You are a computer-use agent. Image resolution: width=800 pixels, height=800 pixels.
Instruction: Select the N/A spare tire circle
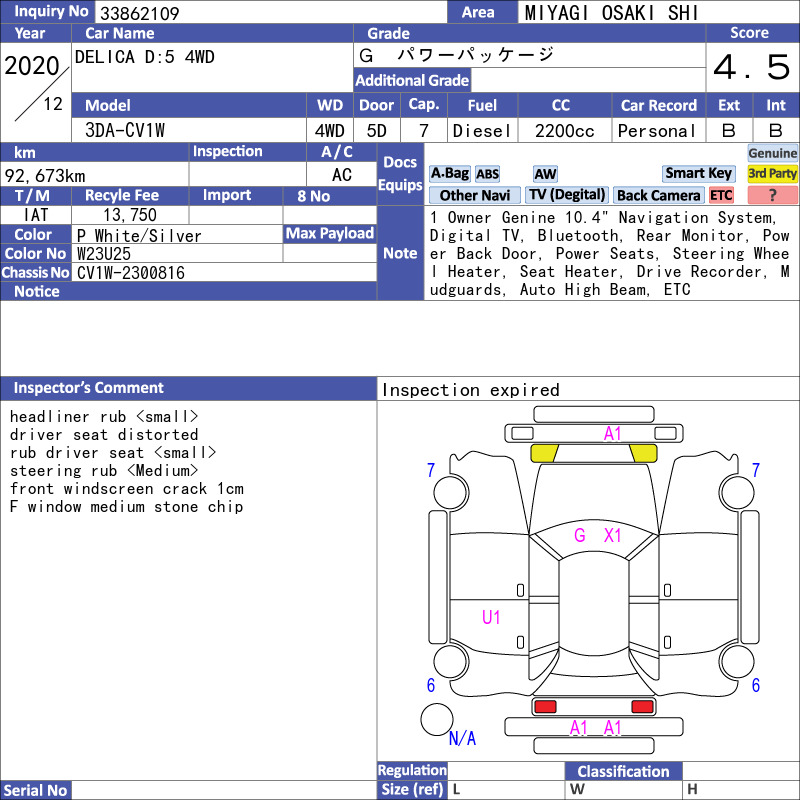[437, 719]
